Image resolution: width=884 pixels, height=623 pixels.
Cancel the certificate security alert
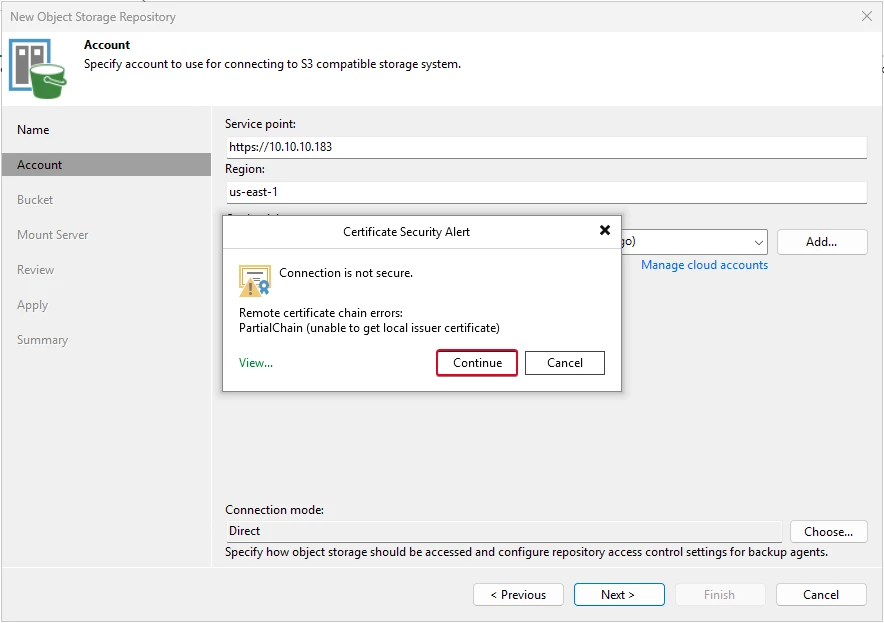tap(564, 363)
